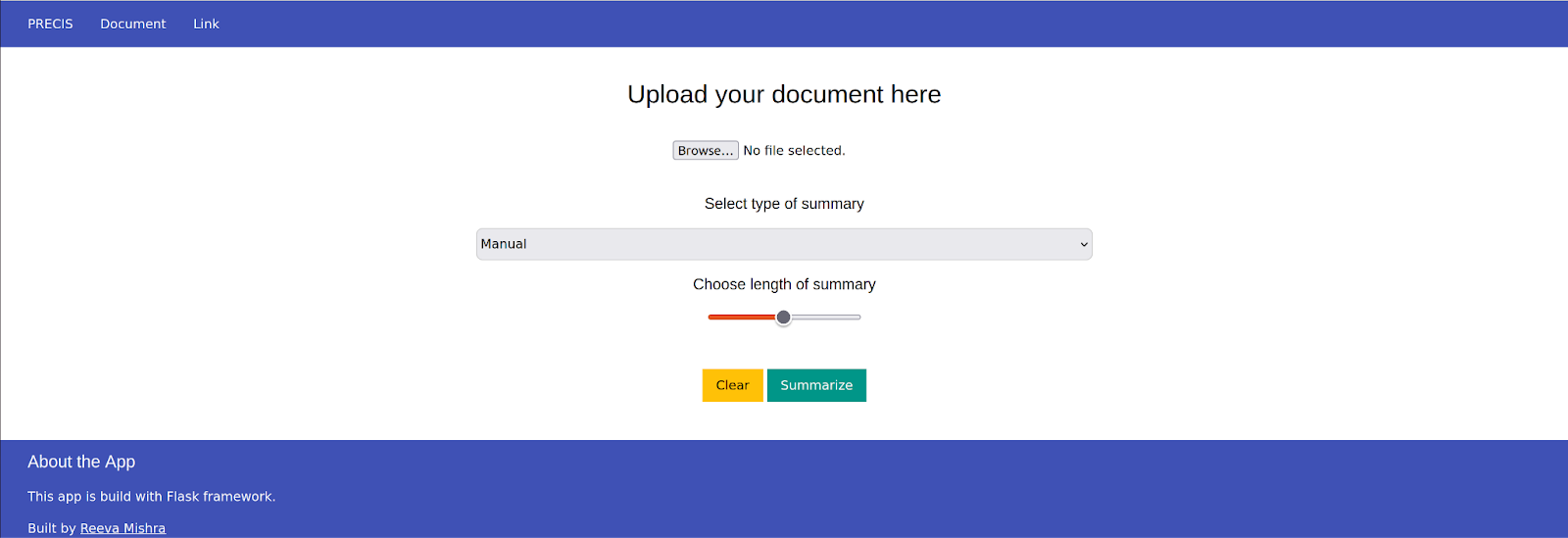Click the "About the App" footer heading
This screenshot has width=1568, height=538.
pos(81,462)
